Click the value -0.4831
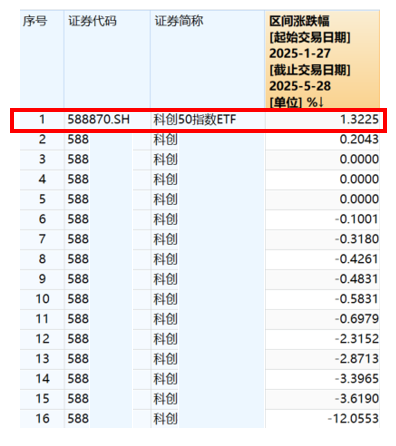396x446 pixels. point(357,279)
